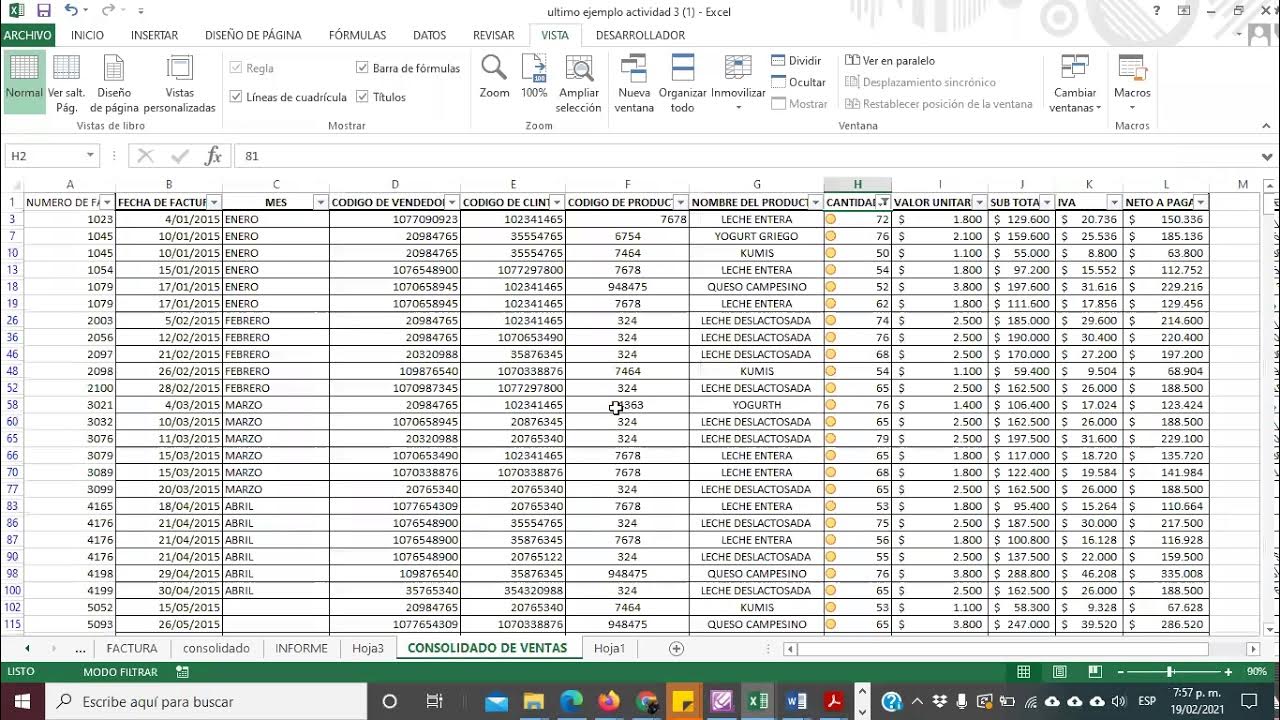The height and width of the screenshot is (720, 1280).
Task: Click the 90% zoom level text
Action: tap(1256, 673)
